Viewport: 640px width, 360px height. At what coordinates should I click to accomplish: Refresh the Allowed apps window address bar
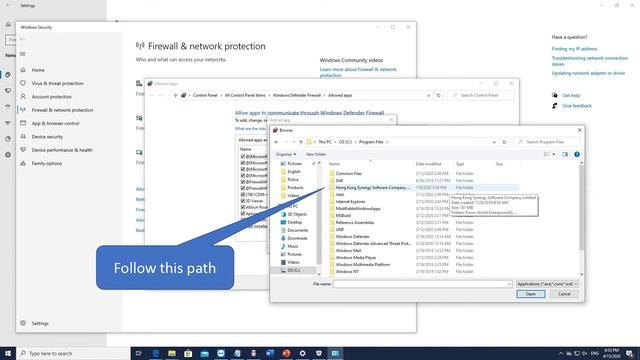438,95
